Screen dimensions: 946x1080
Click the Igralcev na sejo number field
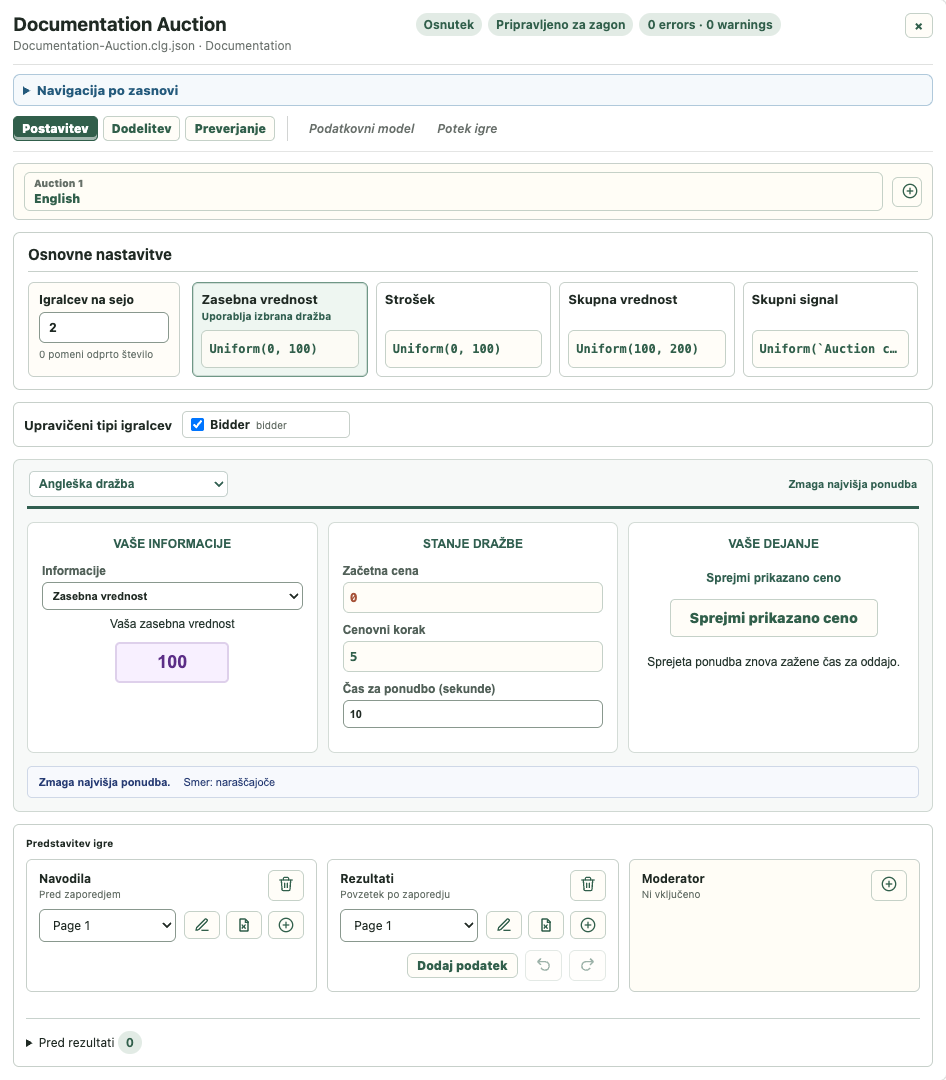click(104, 327)
